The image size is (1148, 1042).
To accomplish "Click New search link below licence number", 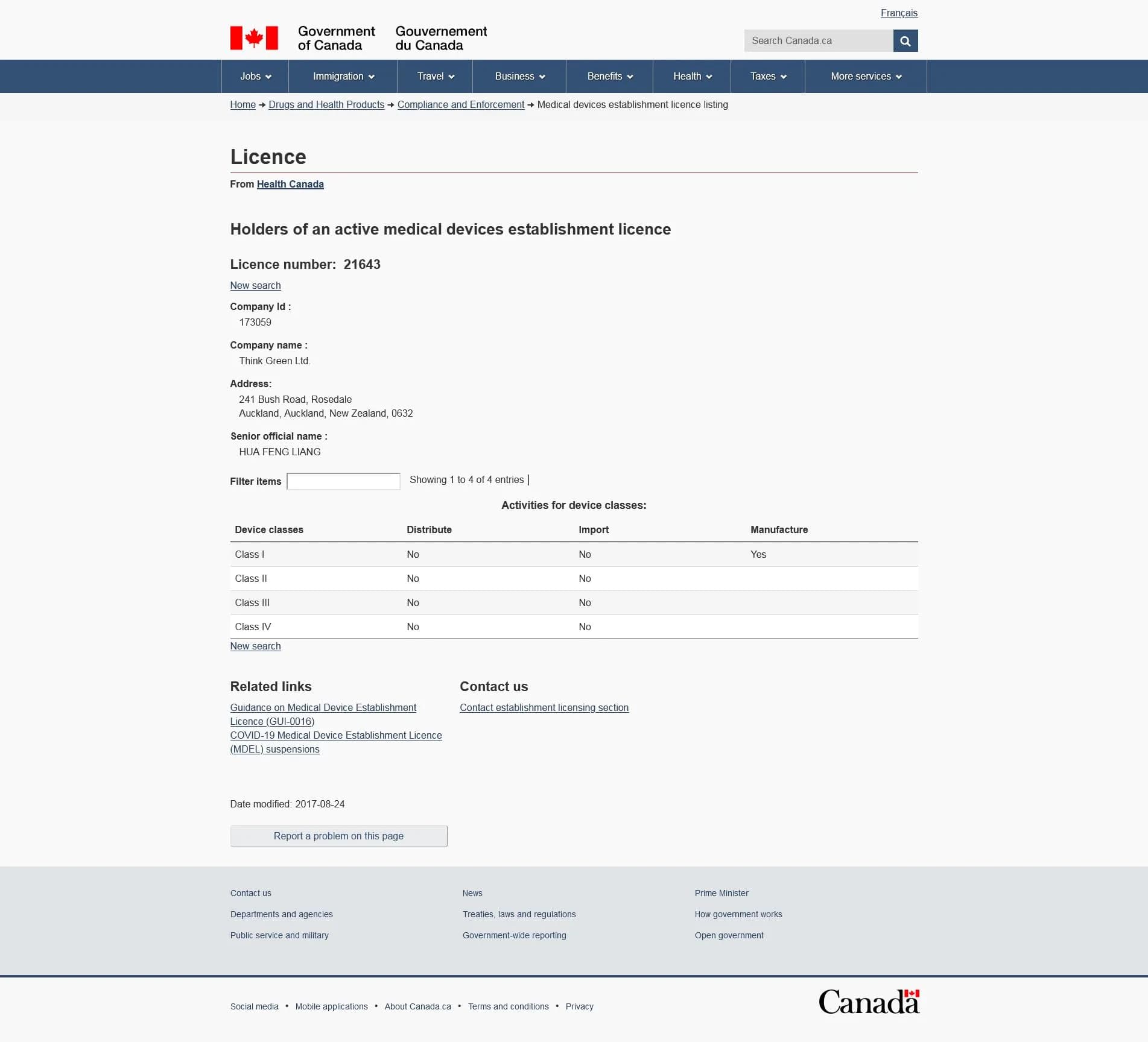I will [x=256, y=286].
